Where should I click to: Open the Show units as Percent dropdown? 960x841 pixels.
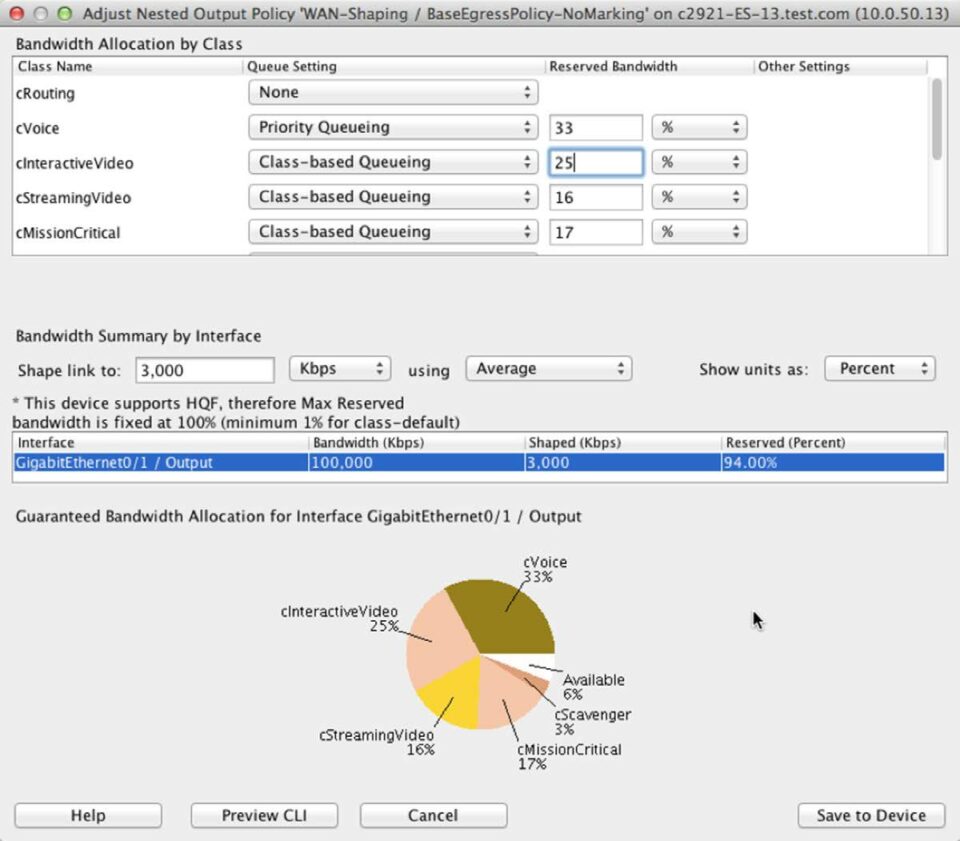coord(878,368)
